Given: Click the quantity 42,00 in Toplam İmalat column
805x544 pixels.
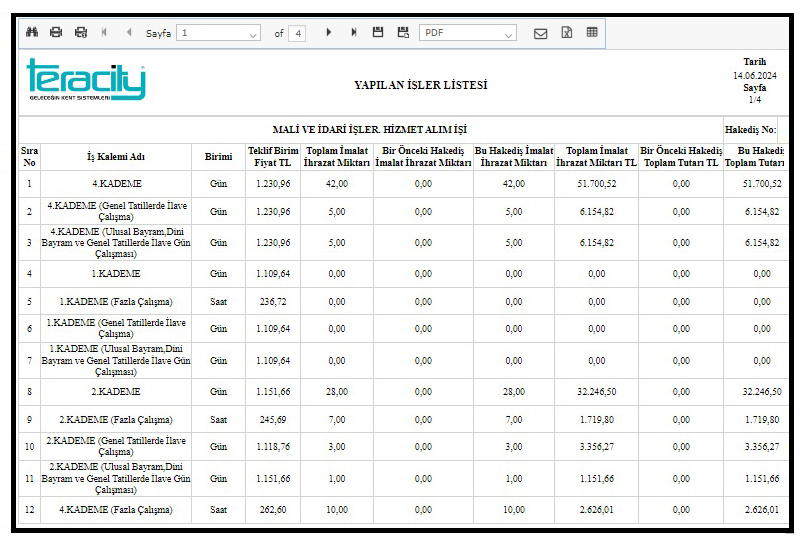Looking at the screenshot, I should [337, 184].
